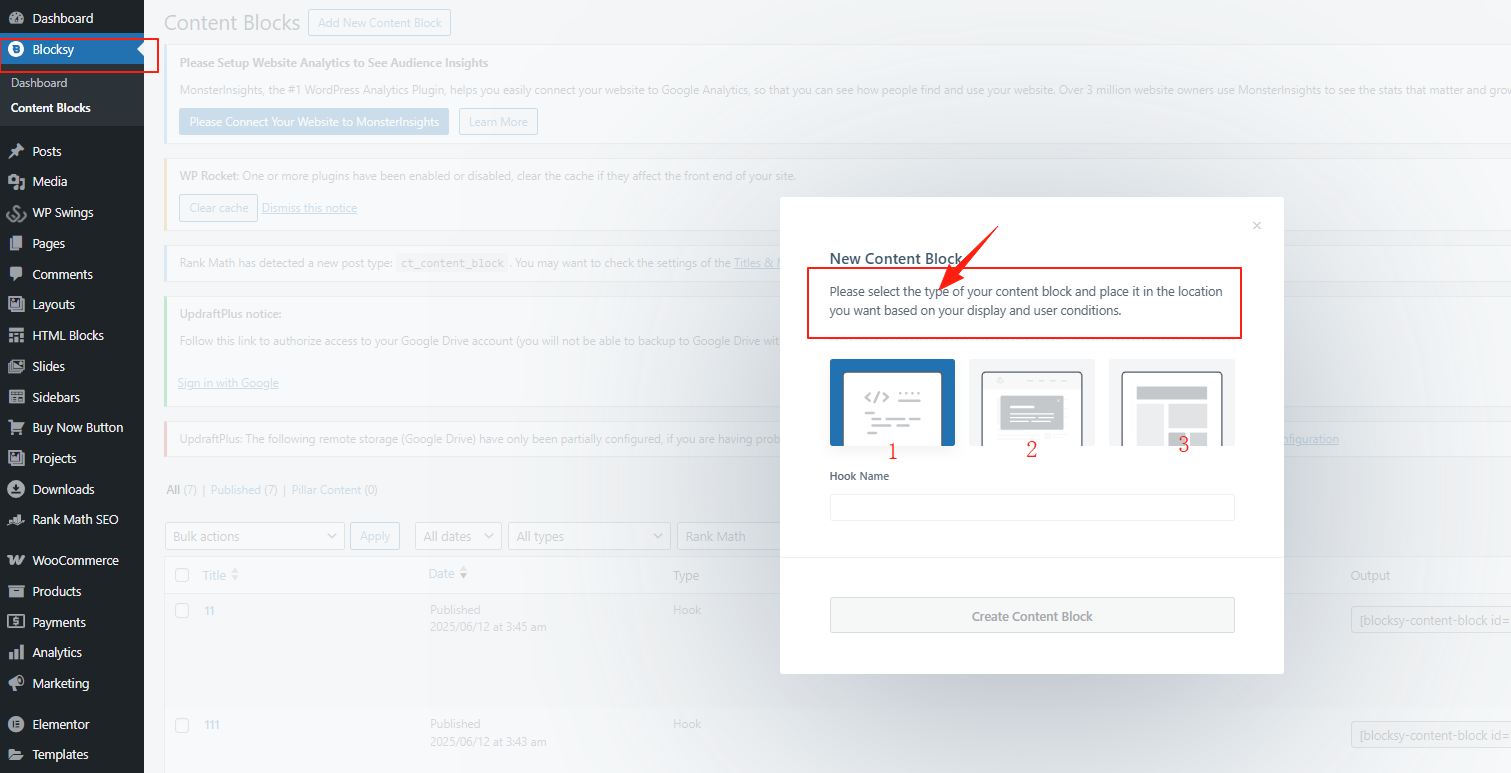
Task: Click the Comments speech bubble icon
Action: (16, 274)
